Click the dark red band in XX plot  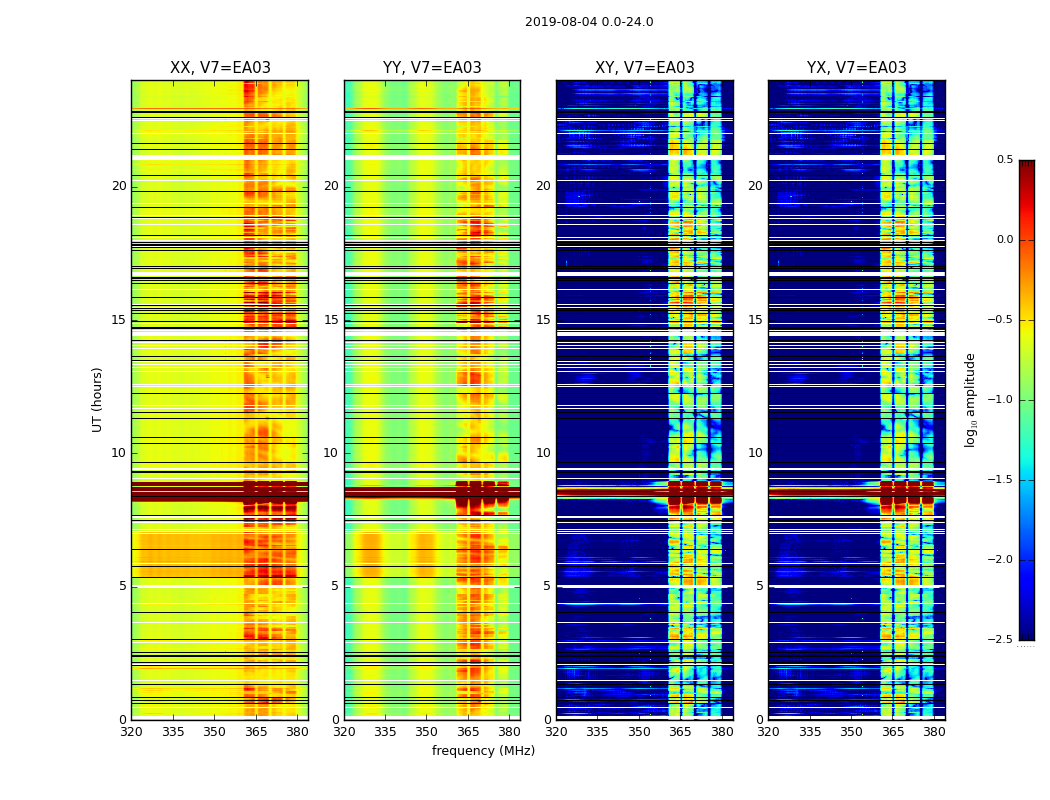tap(220, 492)
